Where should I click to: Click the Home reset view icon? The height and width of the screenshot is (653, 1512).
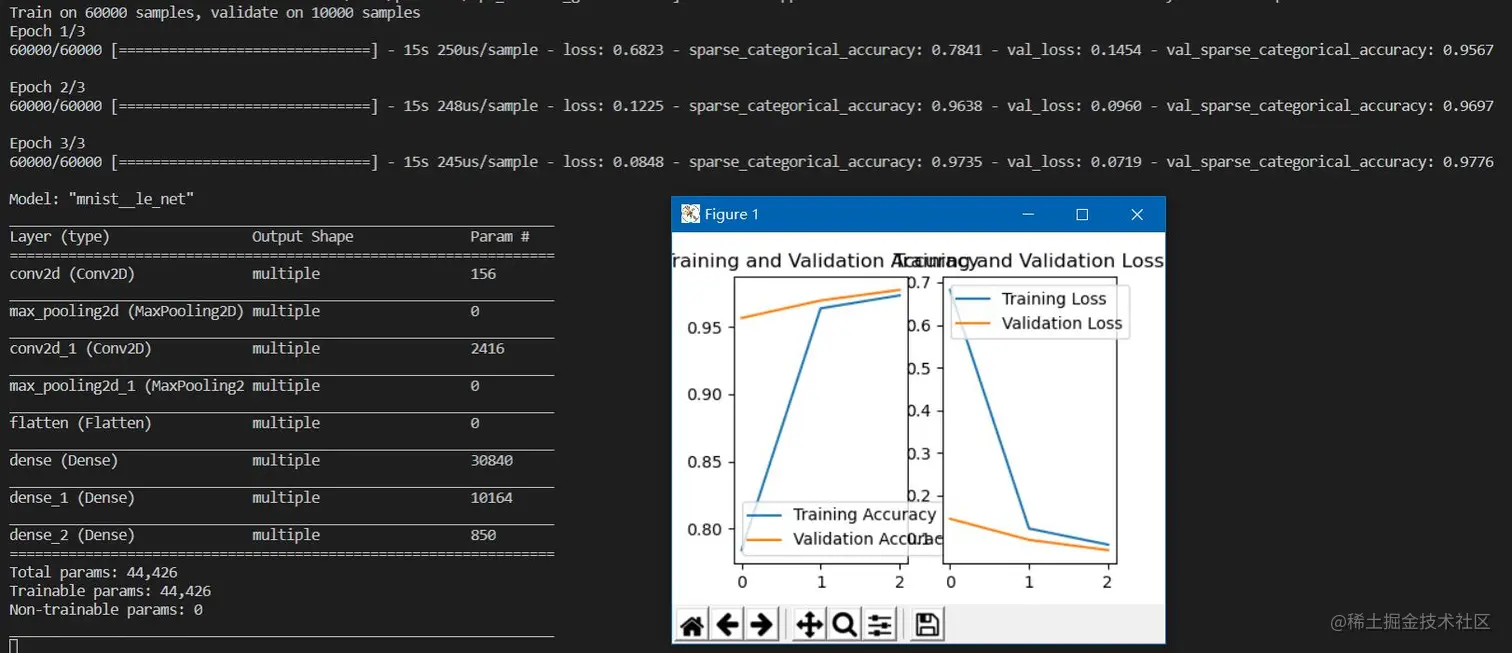[692, 626]
